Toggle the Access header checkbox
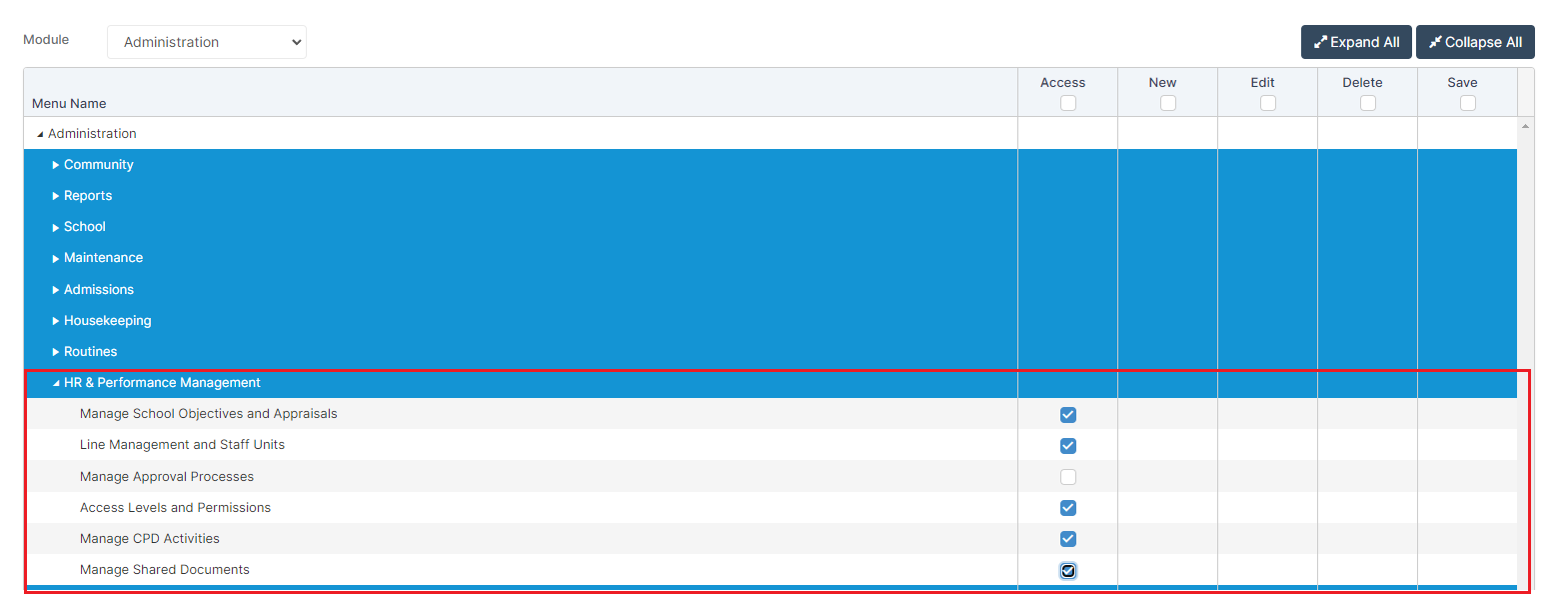This screenshot has height=605, width=1568. click(1067, 103)
